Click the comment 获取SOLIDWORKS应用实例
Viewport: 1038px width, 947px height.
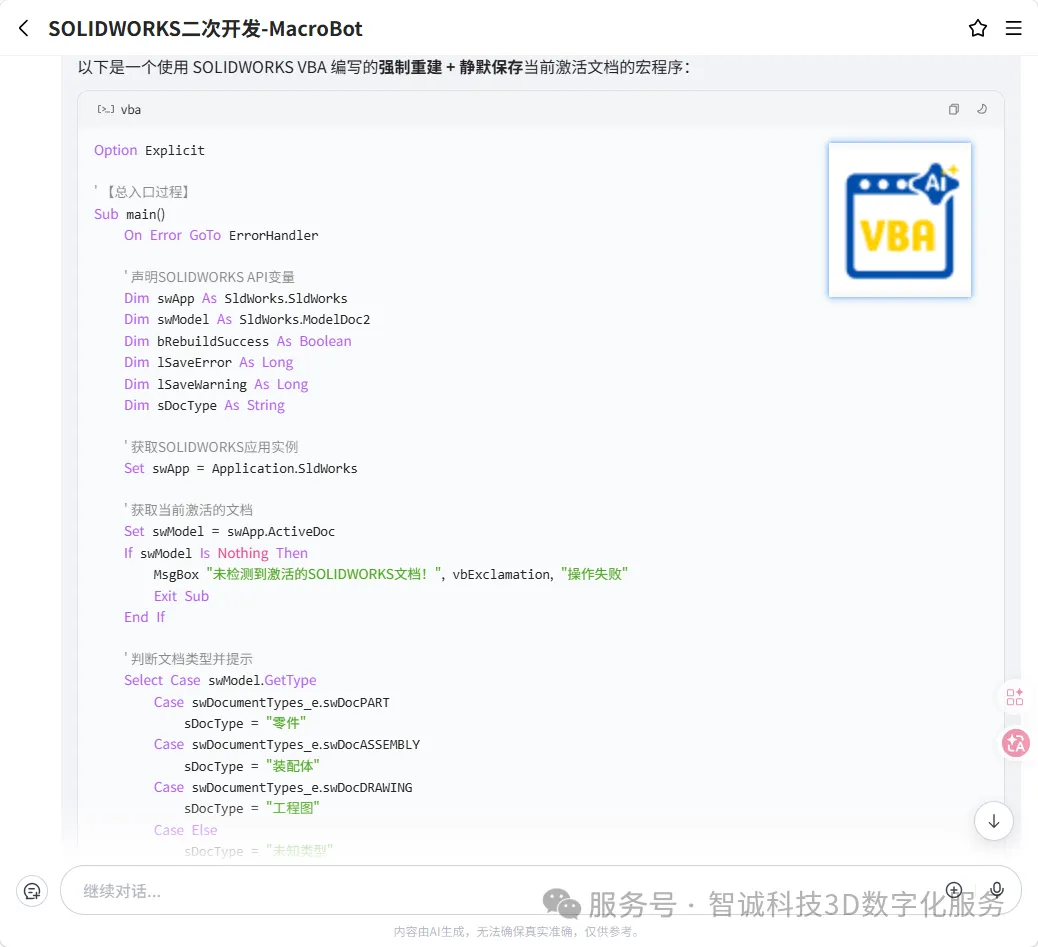(211, 447)
